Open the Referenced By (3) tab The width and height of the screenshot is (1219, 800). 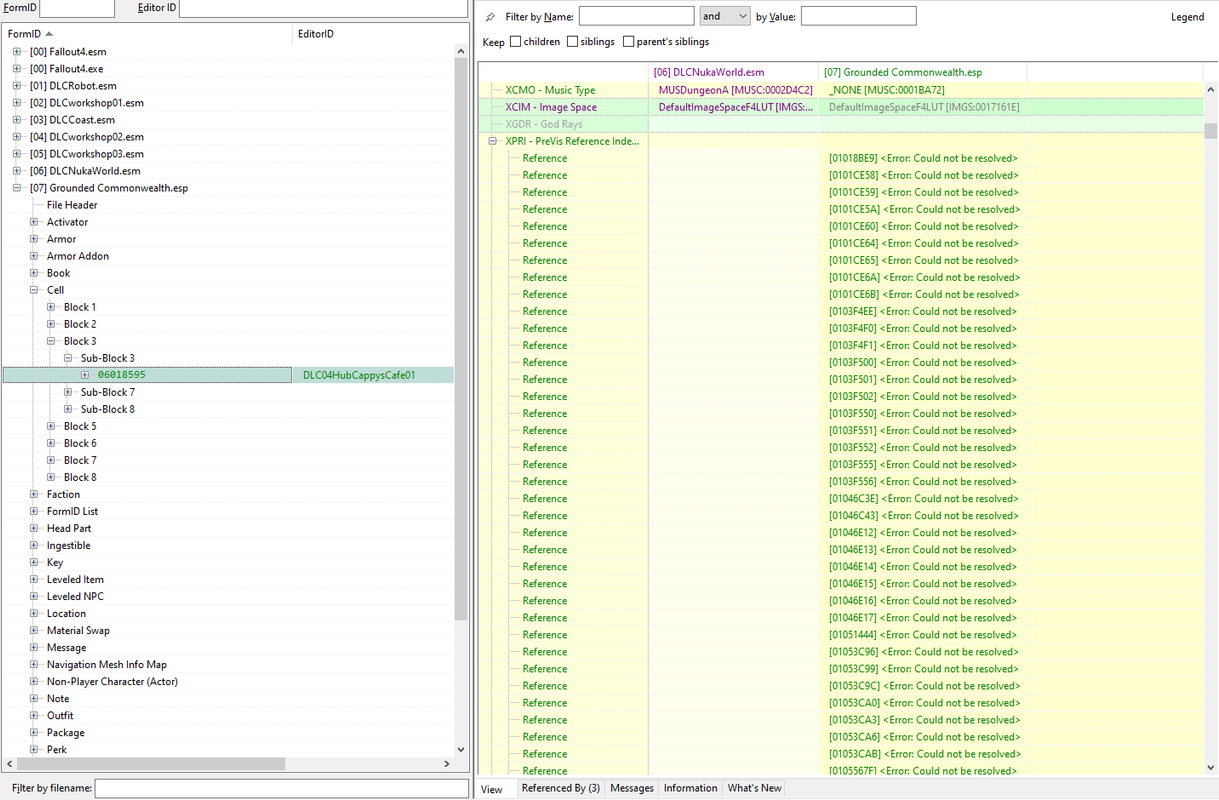560,788
